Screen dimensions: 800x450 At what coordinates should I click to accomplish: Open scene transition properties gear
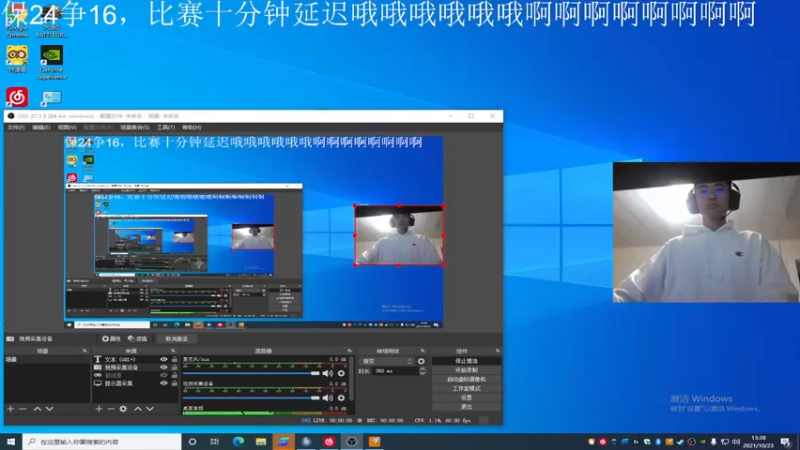click(421, 361)
